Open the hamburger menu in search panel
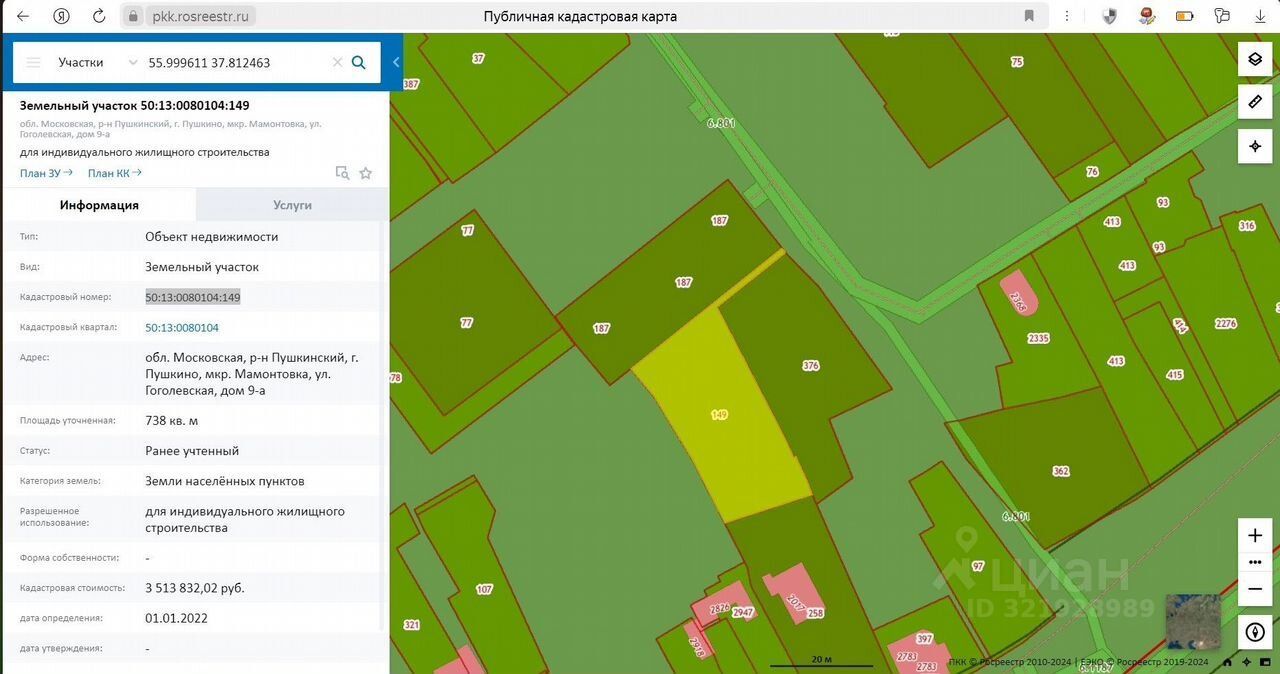Screen dimensions: 1280x674 pyautogui.click(x=33, y=62)
